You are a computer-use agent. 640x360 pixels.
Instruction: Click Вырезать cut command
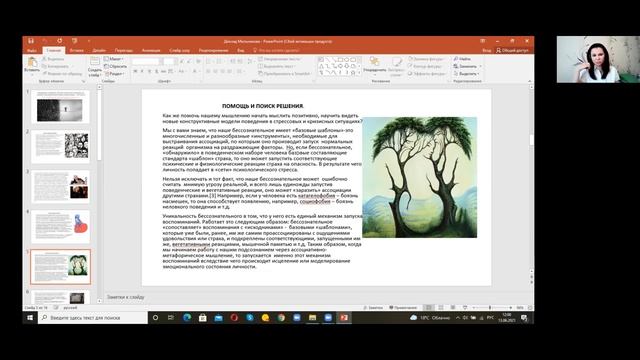[x=53, y=59]
